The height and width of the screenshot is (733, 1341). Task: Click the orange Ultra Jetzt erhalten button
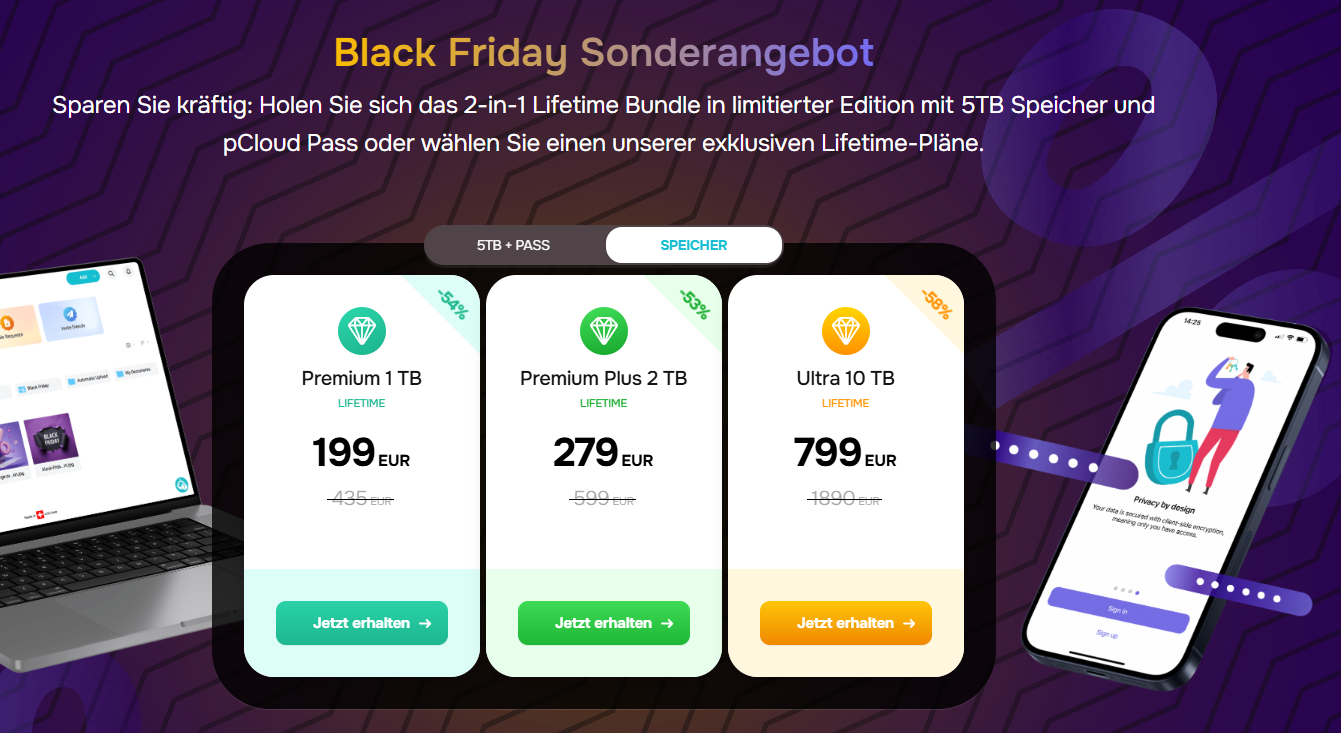tap(846, 623)
